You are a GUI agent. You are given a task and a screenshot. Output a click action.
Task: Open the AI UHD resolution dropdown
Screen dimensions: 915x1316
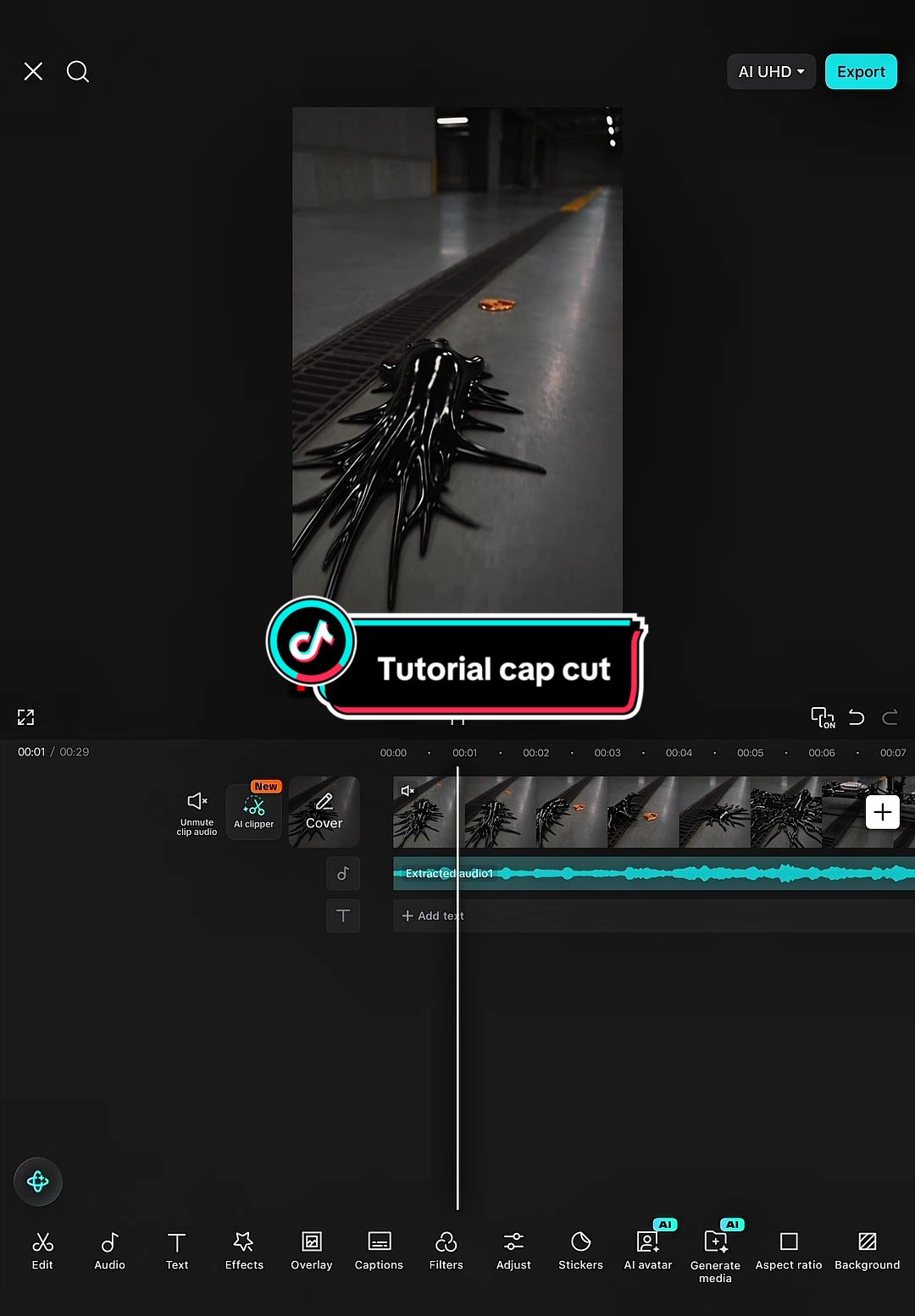(x=771, y=72)
